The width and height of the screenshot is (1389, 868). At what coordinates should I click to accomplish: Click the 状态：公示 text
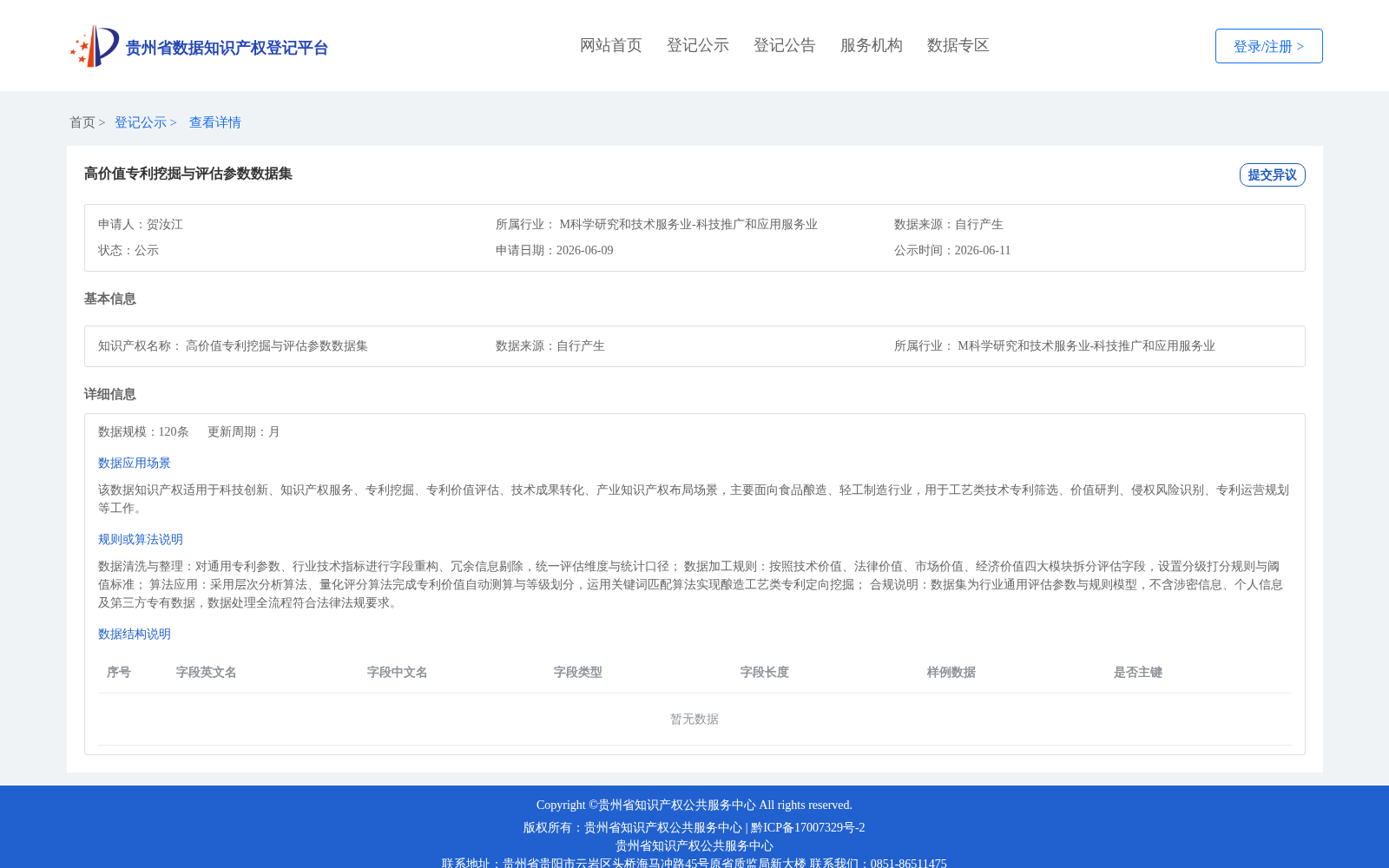[128, 250]
